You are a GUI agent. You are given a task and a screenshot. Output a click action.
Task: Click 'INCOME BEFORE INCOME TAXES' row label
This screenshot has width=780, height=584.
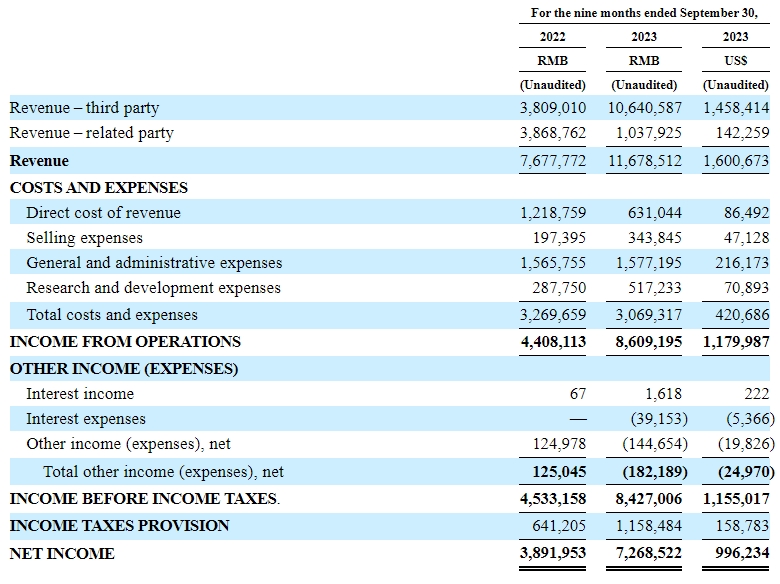pyautogui.click(x=145, y=498)
